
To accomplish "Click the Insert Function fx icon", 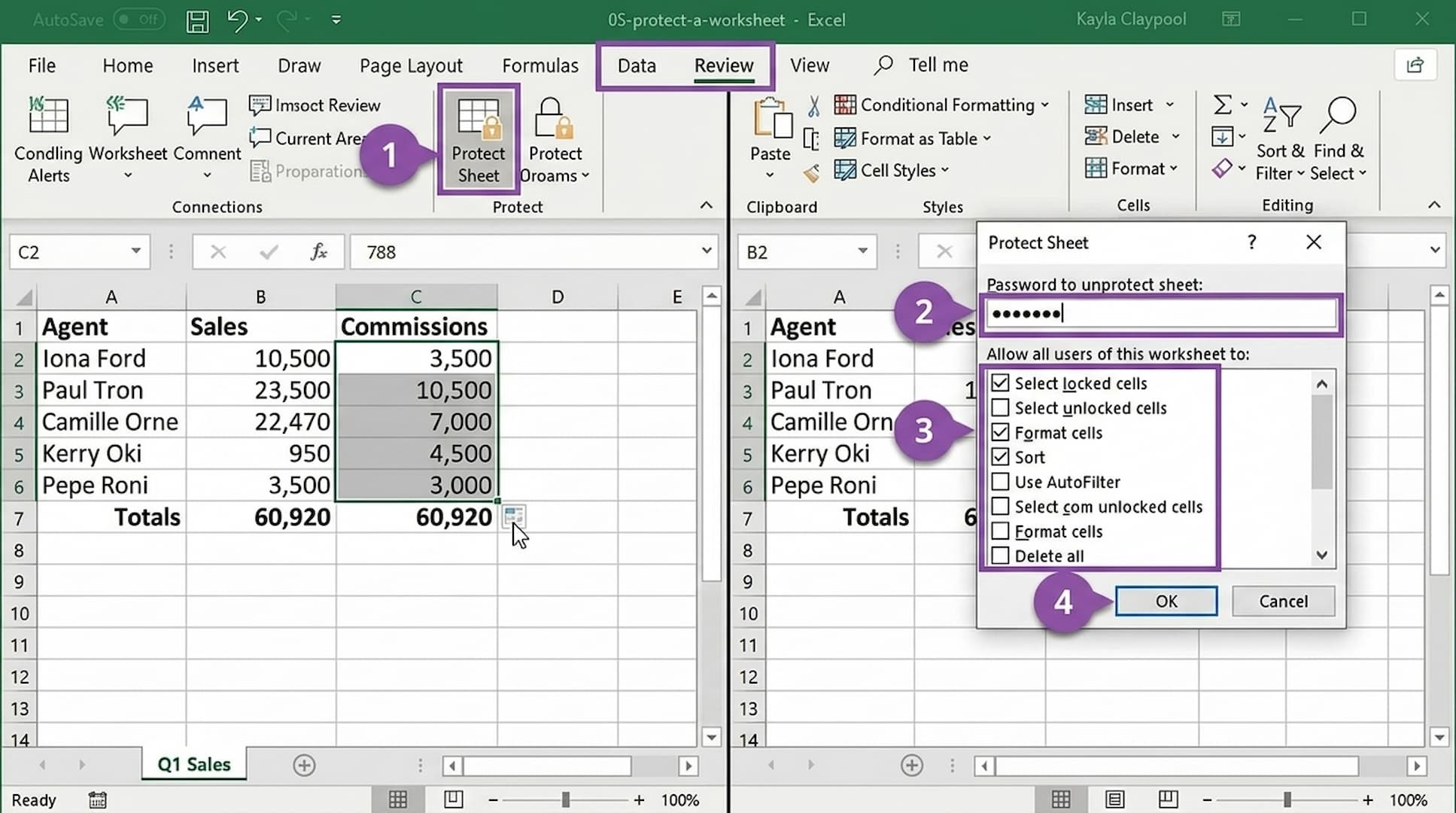I will point(318,252).
